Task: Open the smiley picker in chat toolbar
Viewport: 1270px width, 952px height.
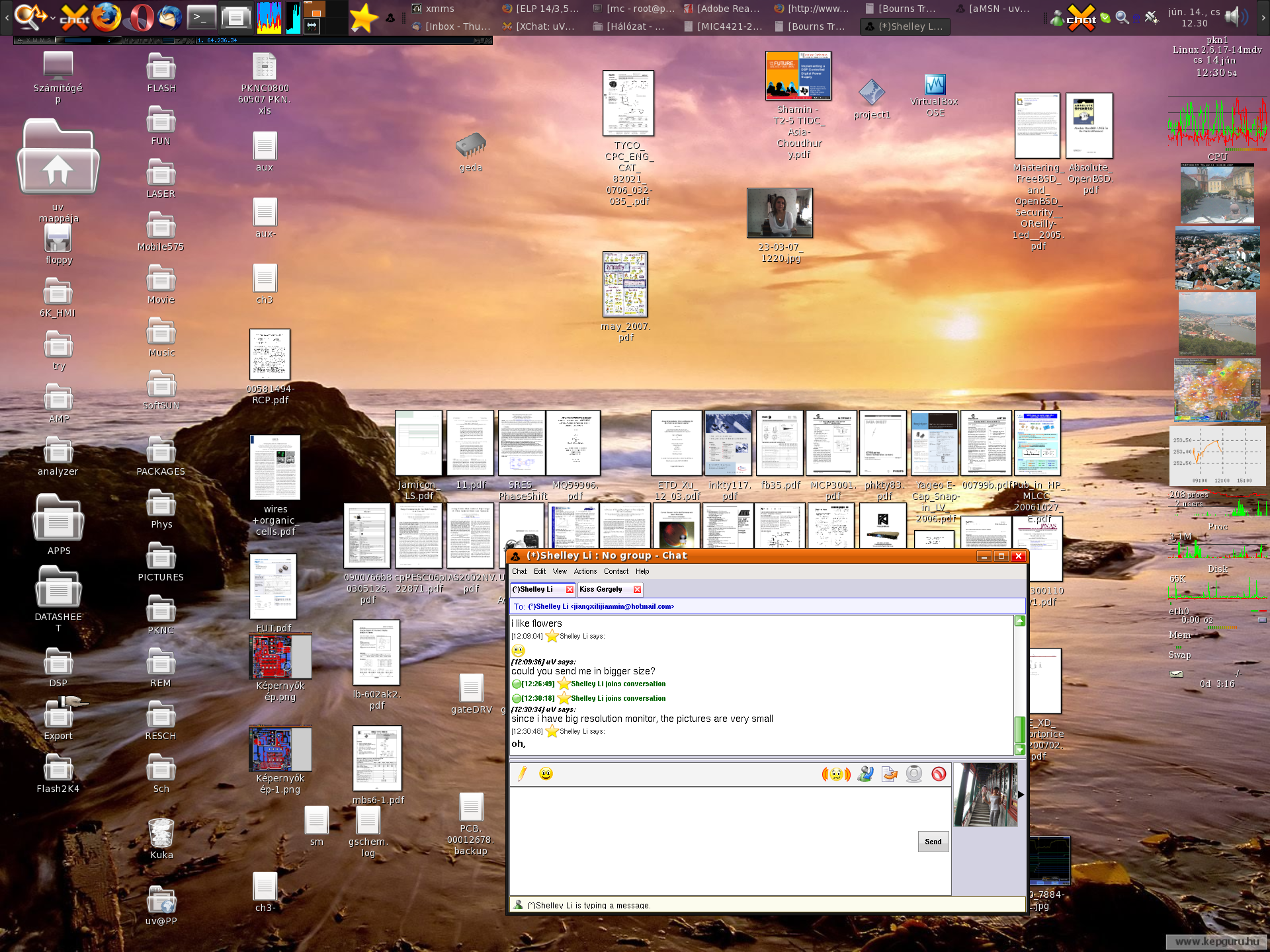Action: [546, 773]
